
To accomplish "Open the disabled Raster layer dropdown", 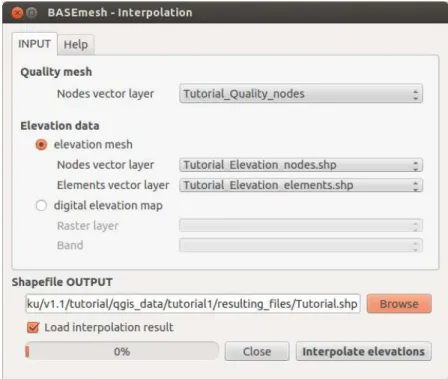I will pyautogui.click(x=301, y=225).
